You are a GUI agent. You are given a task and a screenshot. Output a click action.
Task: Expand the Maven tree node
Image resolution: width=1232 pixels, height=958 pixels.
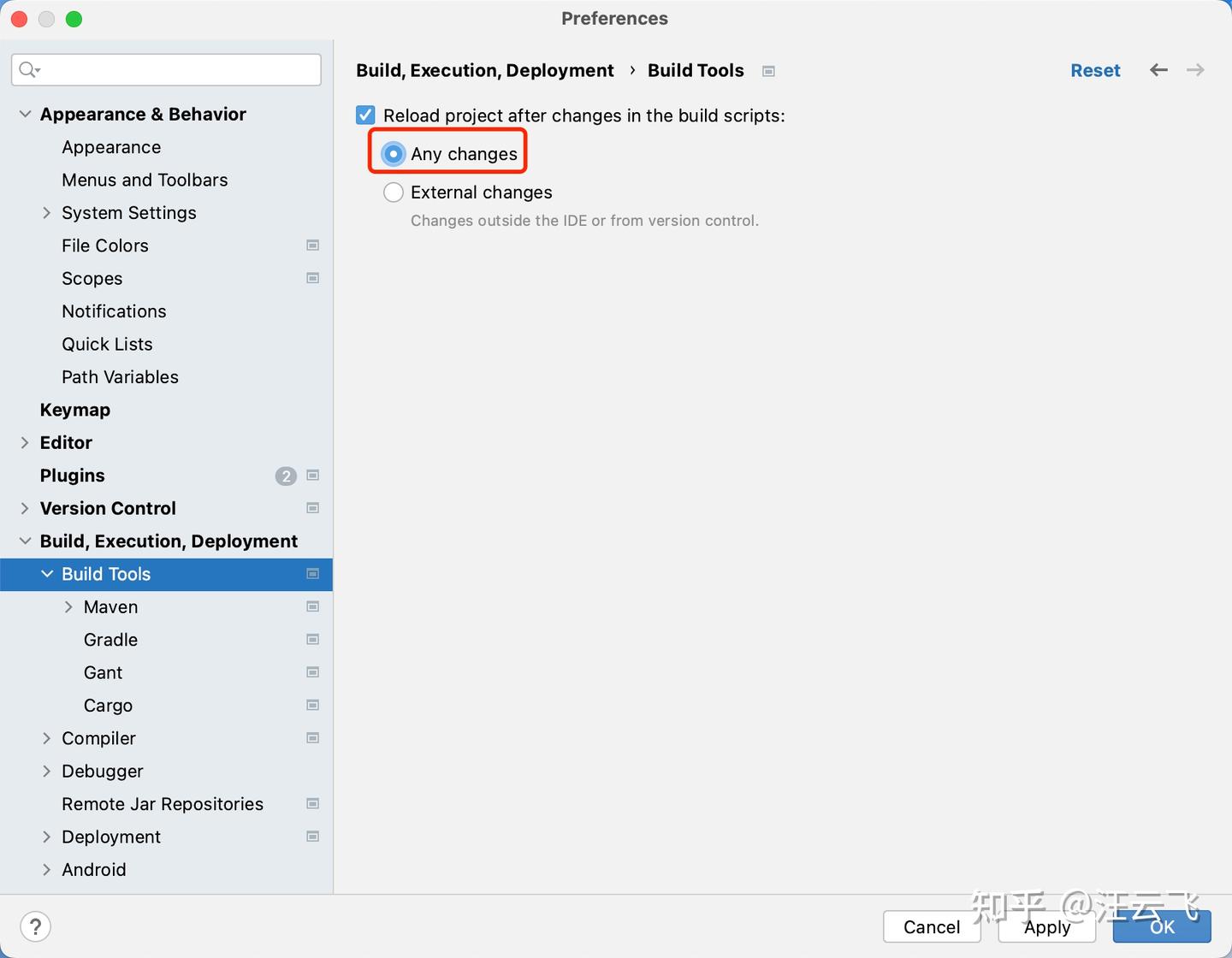click(68, 607)
